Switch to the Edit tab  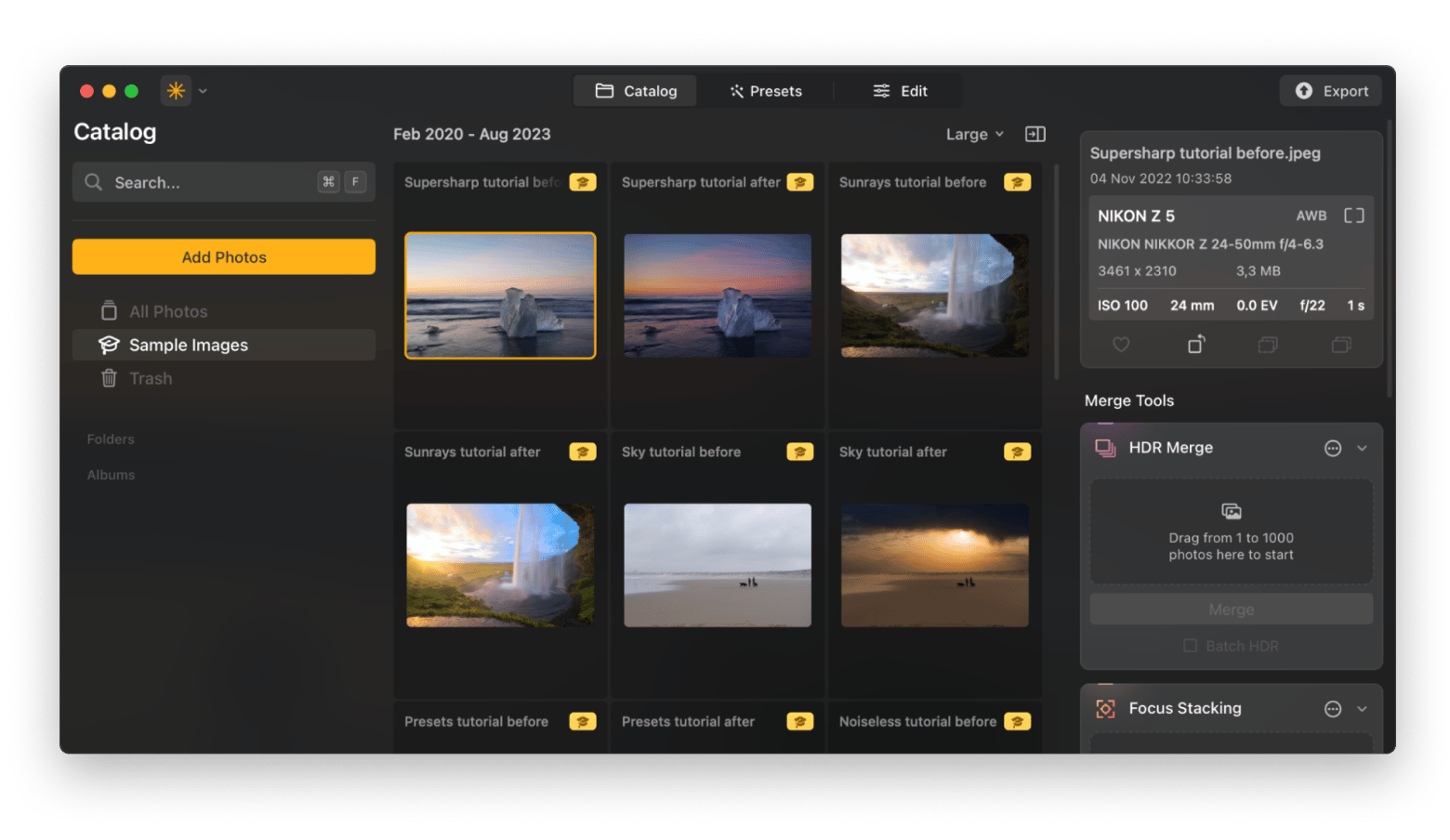point(900,91)
